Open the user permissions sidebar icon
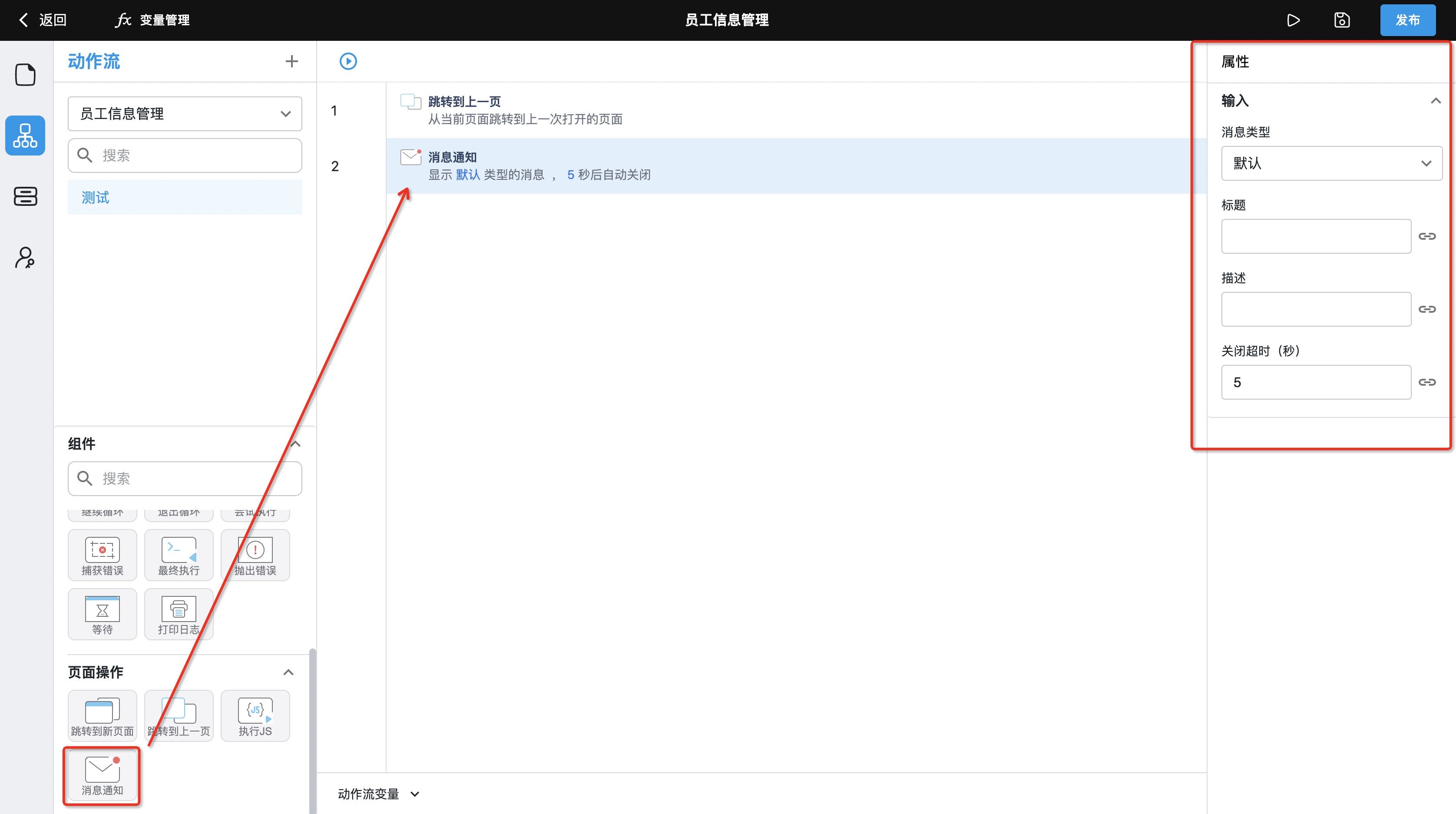Viewport: 1456px width, 814px height. tap(26, 258)
